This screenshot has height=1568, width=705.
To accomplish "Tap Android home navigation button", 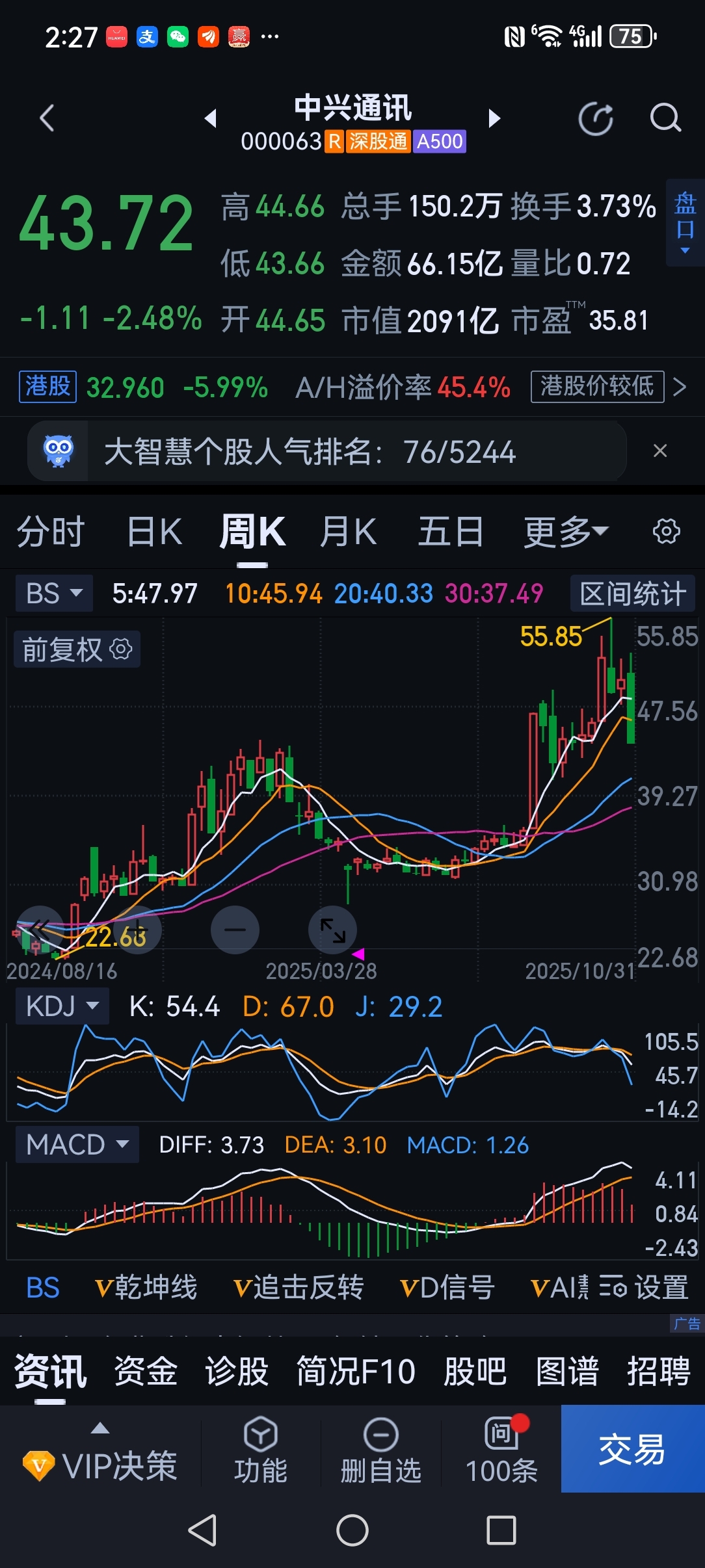I will (x=352, y=1530).
